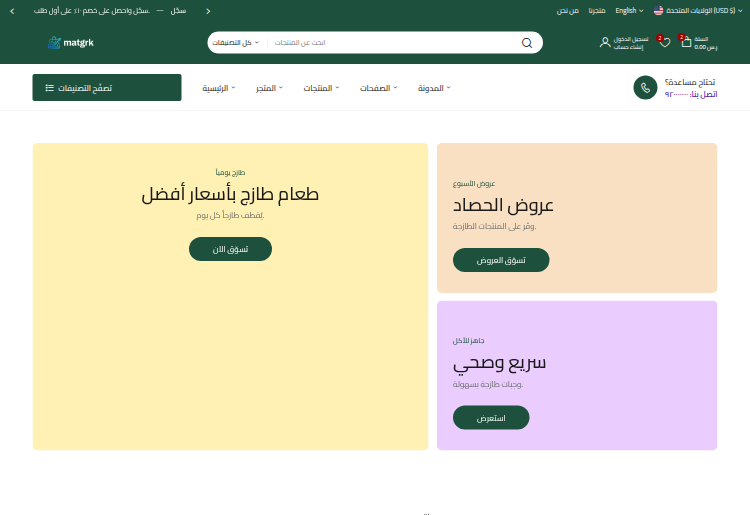
Task: Open the English language dropdown
Action: 629,11
